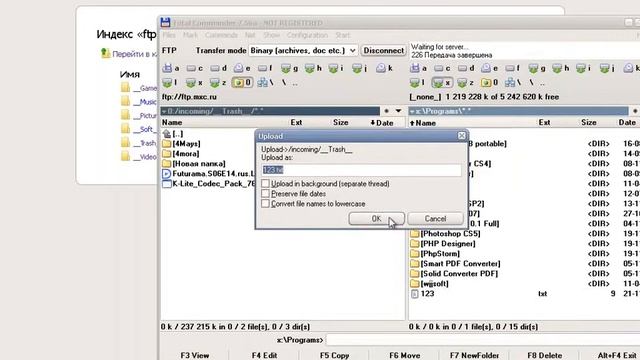Switch right panel to network drive g

tap(537, 68)
